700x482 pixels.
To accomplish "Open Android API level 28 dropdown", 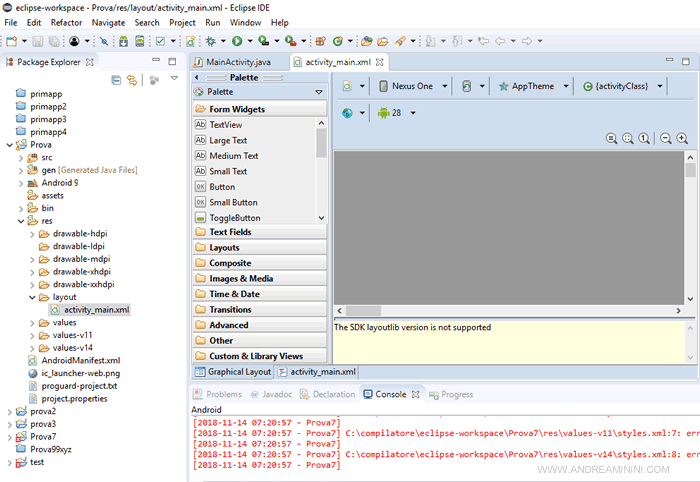I will pos(396,113).
